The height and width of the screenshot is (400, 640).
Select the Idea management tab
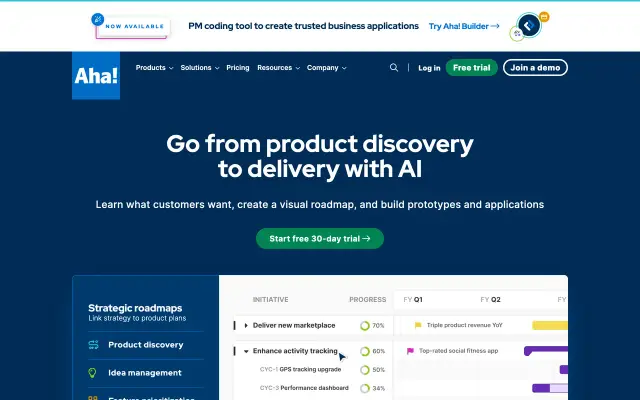click(146, 373)
